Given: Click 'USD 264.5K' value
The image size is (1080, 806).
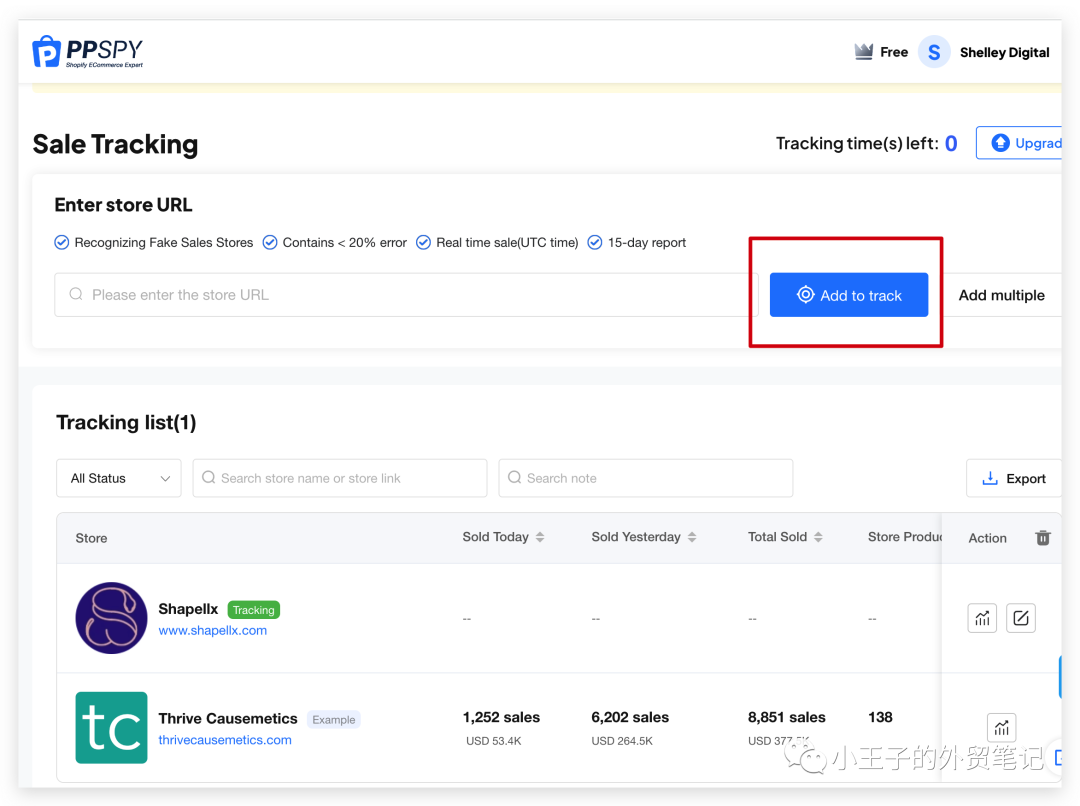Looking at the screenshot, I should (x=622, y=741).
